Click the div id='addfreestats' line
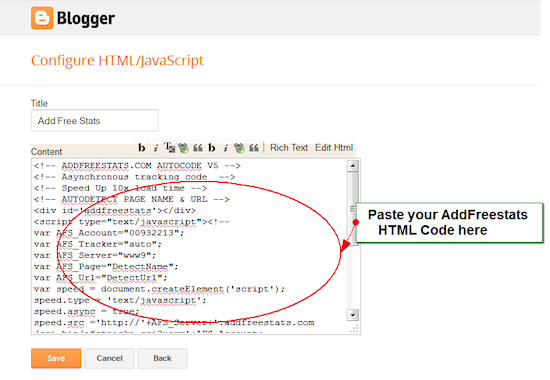 115,211
